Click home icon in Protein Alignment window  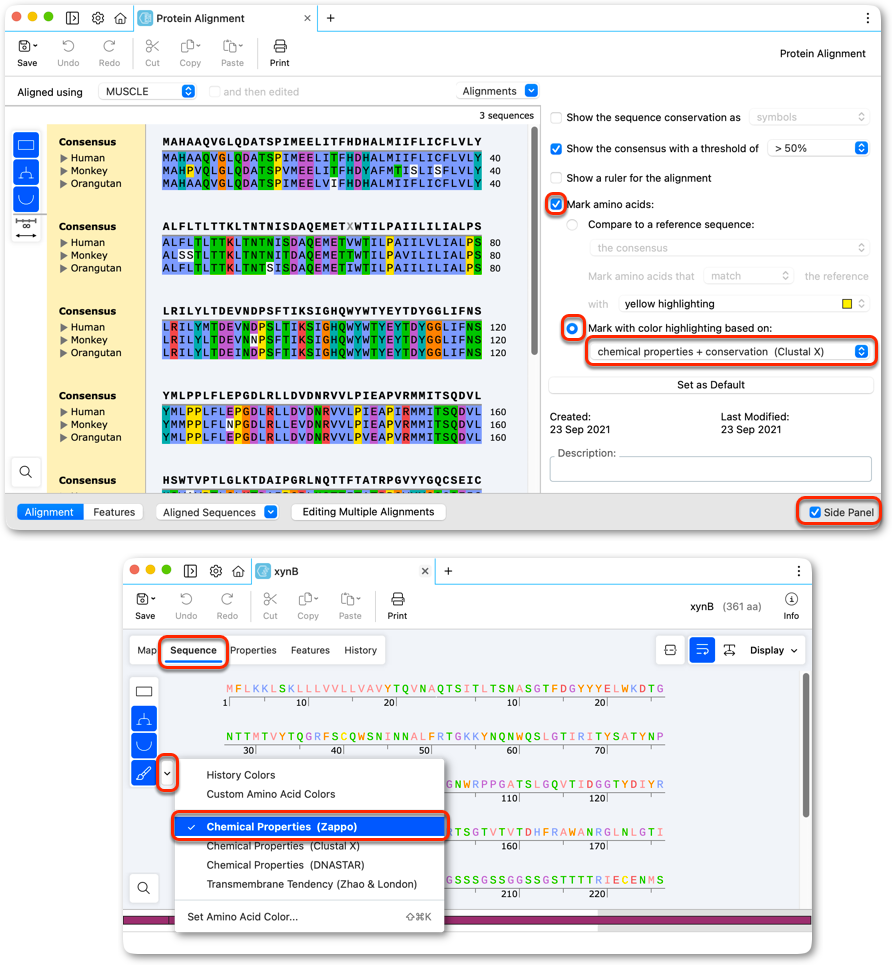(x=120, y=18)
